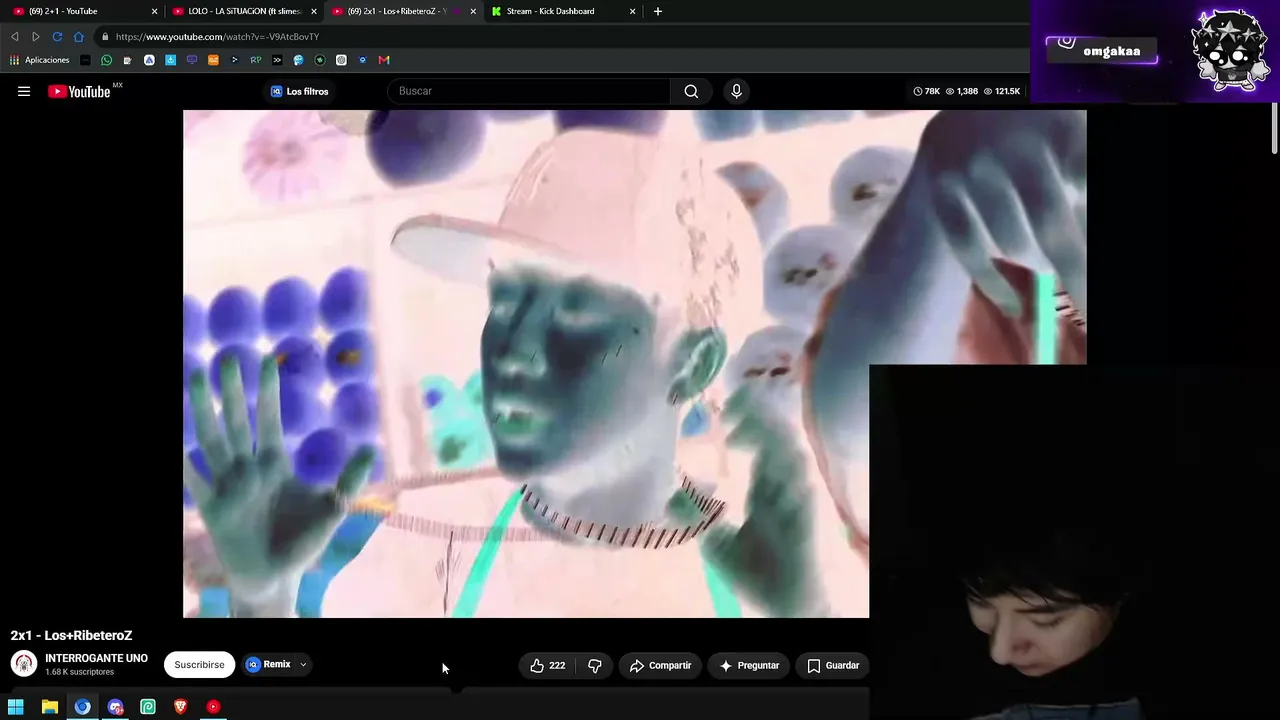Open the Brave browser taskbar icon
1280x720 pixels.
181,707
